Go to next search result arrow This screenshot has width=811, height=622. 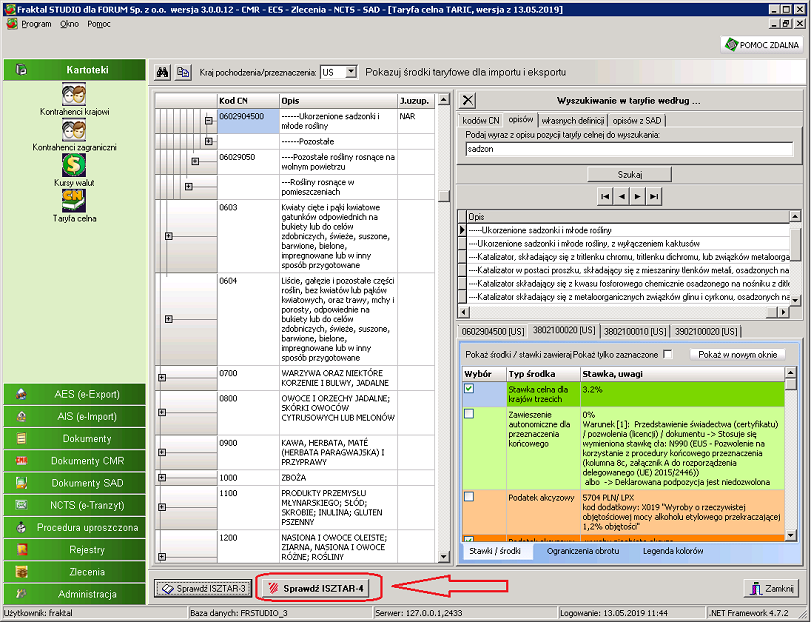(637, 196)
